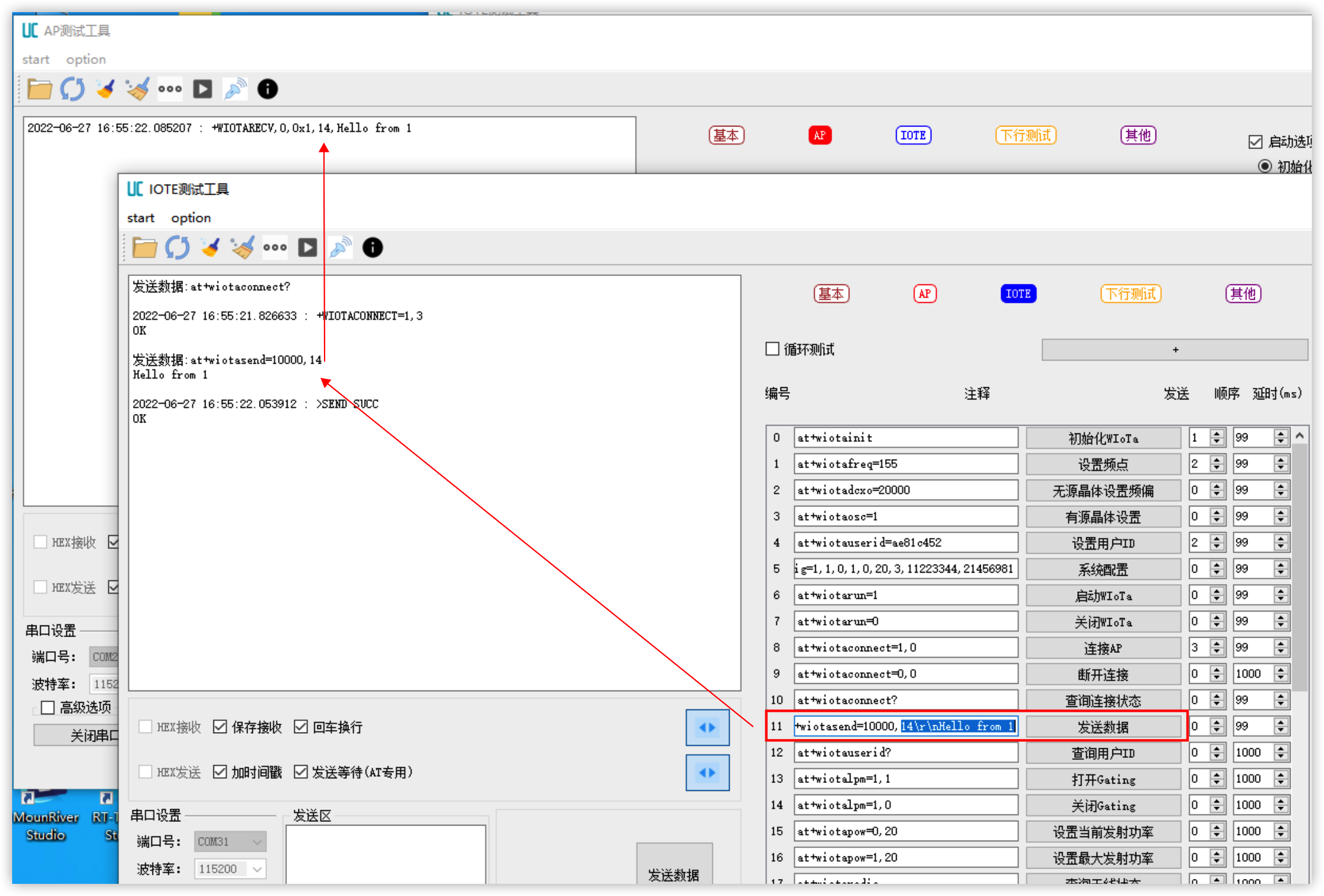Click upper blue arrows button beside 回车换行
The image size is (1324, 896).
click(708, 728)
